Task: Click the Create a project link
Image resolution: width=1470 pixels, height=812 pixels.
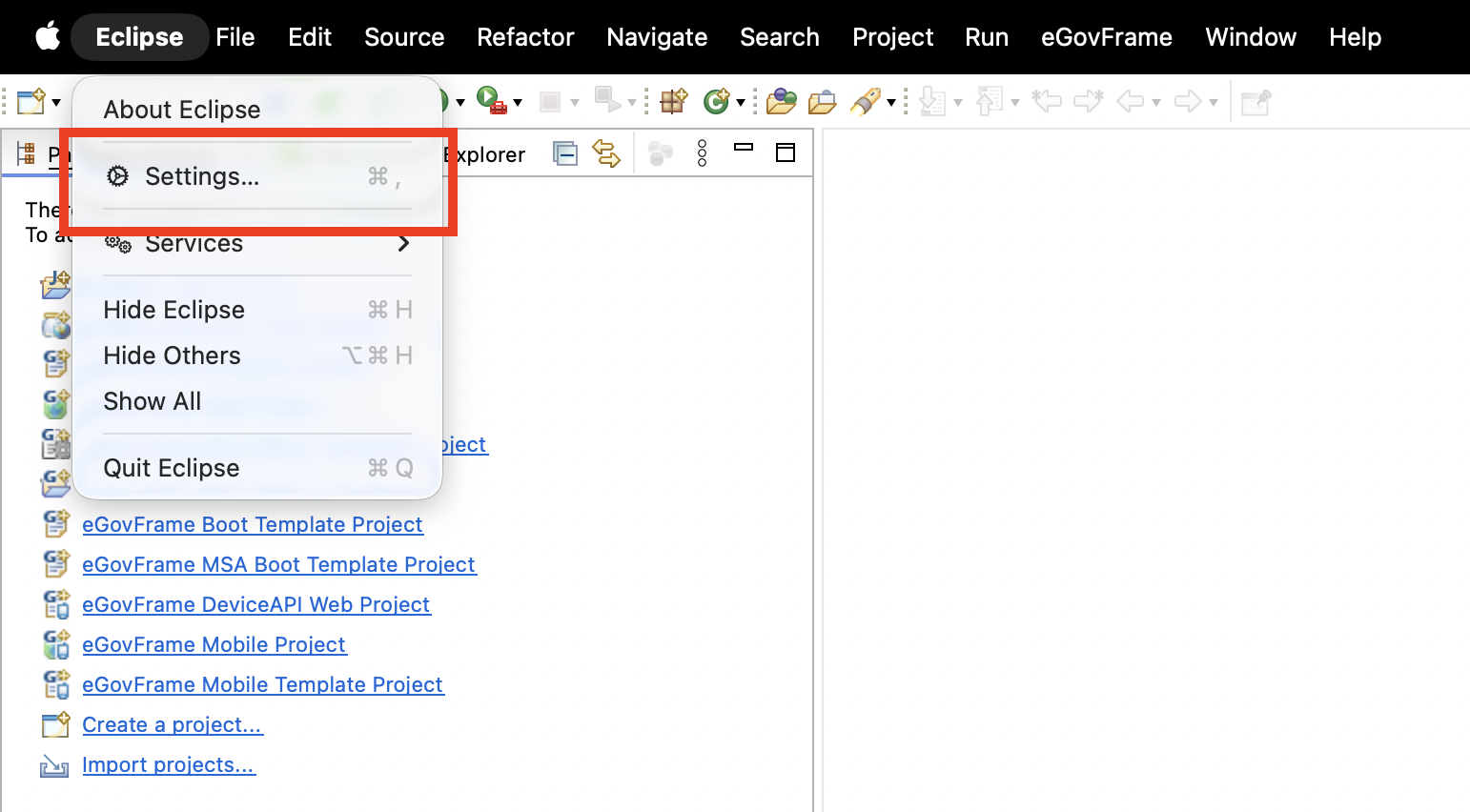Action: tap(173, 724)
